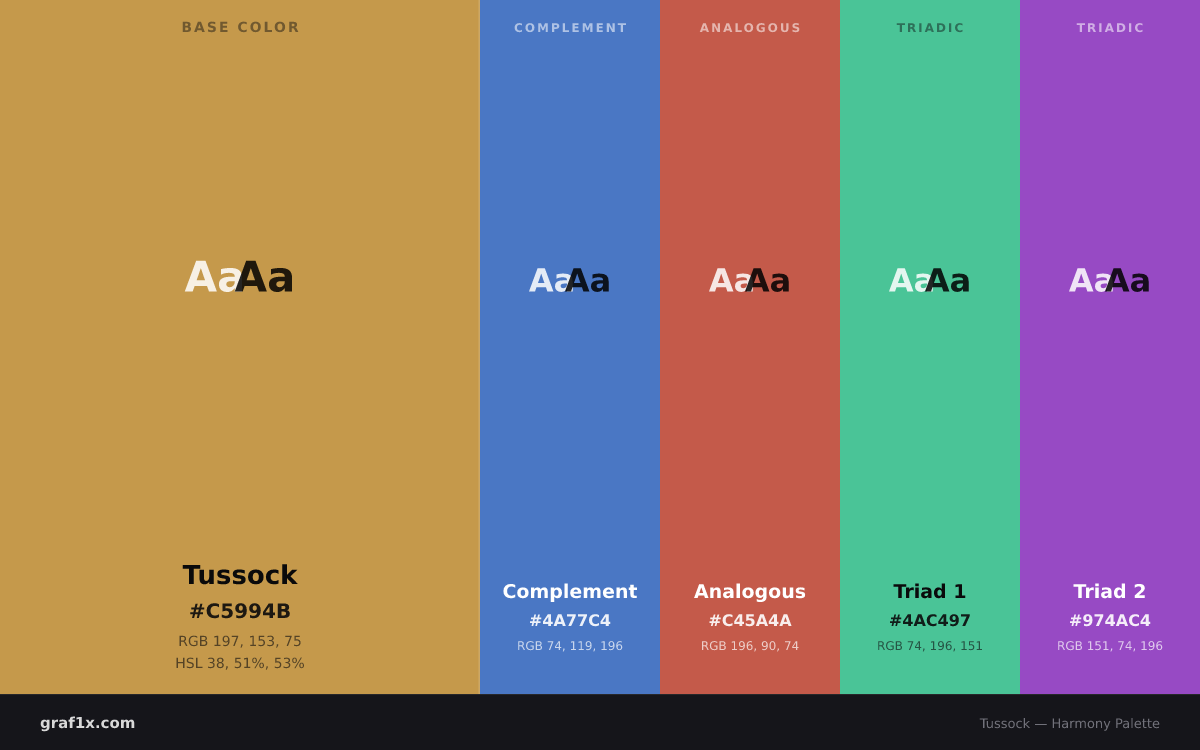Click the #C45A4A hex value
Viewport: 1200px width, 750px height.
(750, 621)
